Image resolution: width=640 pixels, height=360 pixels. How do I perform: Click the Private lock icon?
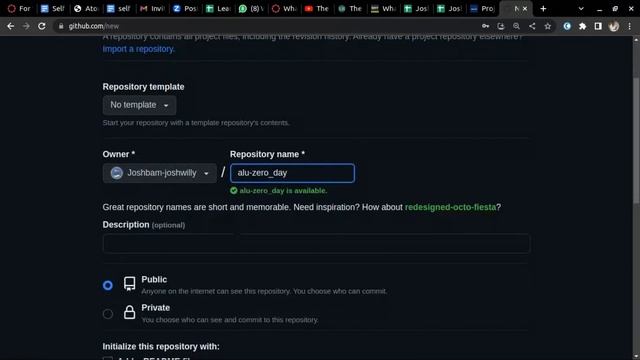click(129, 312)
